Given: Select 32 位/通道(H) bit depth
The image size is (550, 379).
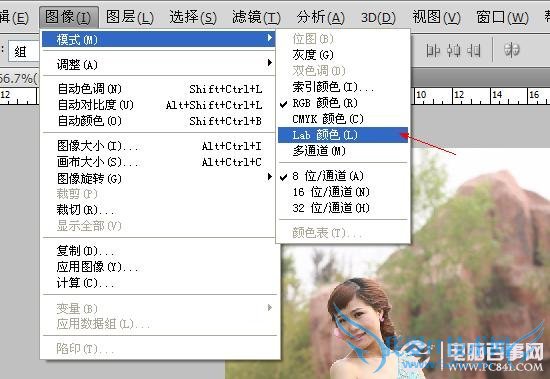Looking at the screenshot, I should coord(343,208).
